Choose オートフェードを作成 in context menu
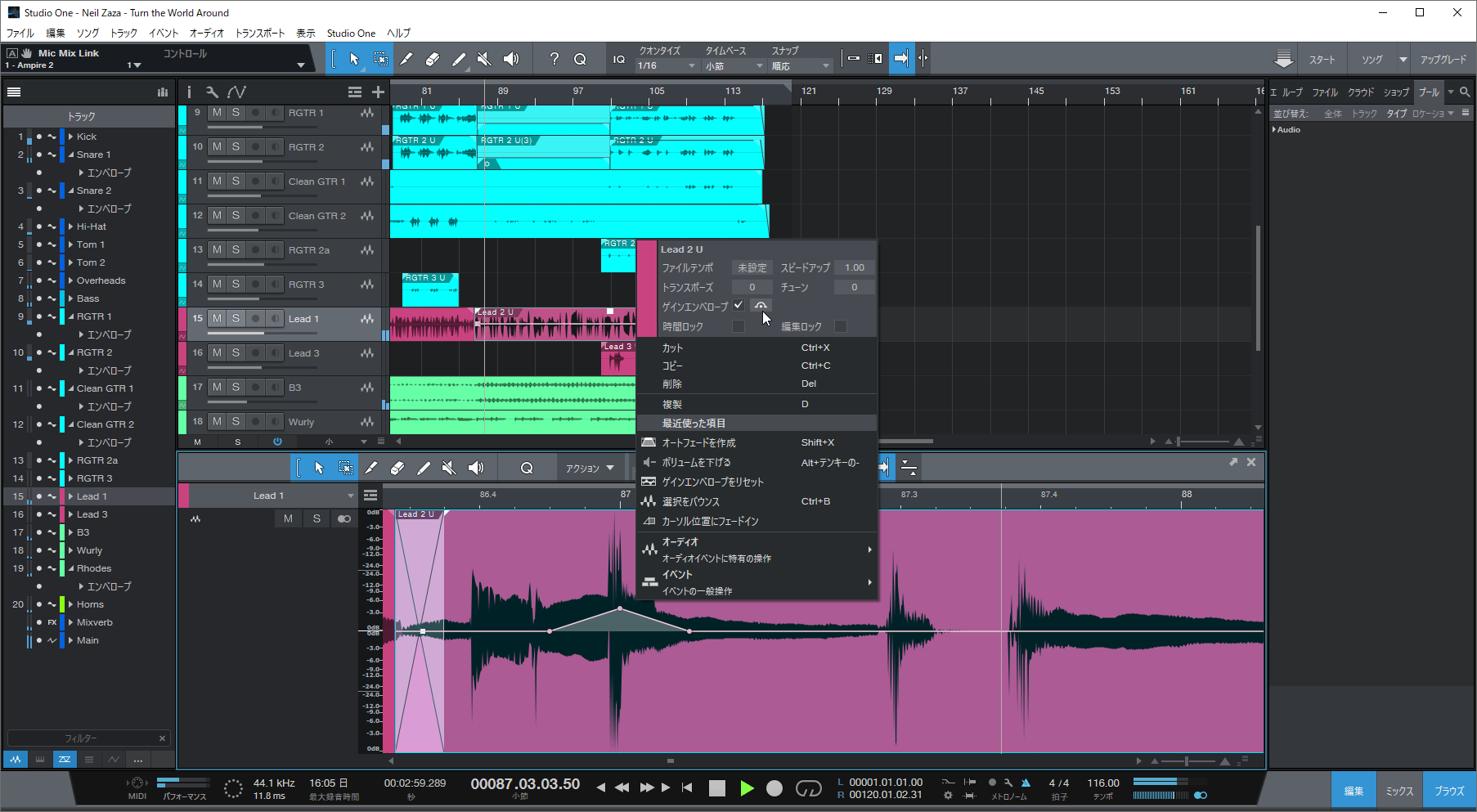1477x812 pixels. coord(756,442)
